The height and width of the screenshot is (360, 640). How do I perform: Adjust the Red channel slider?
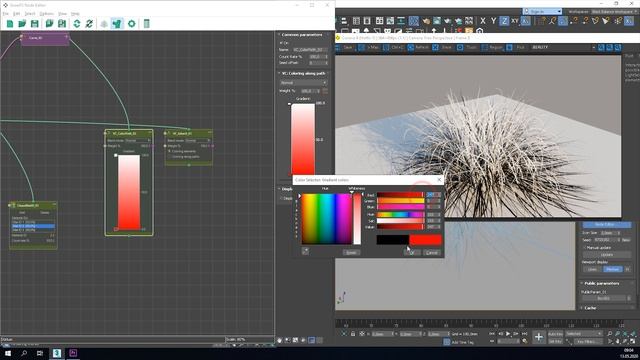400,195
